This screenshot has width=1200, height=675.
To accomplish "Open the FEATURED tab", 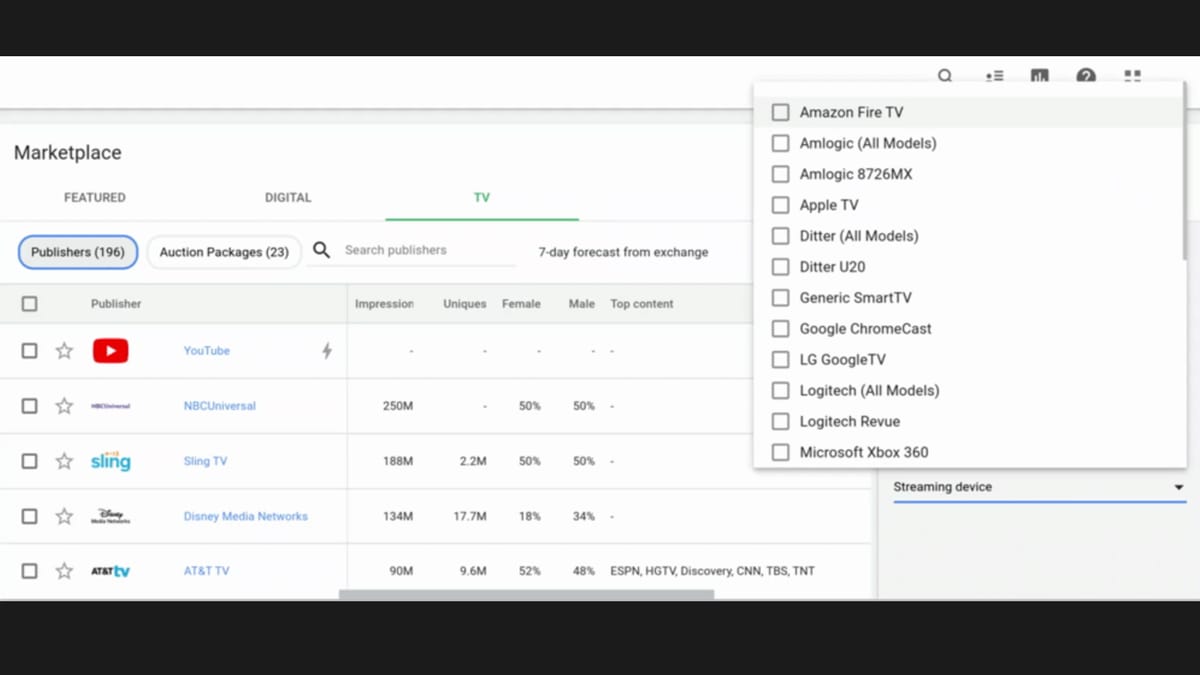I will [x=95, y=197].
